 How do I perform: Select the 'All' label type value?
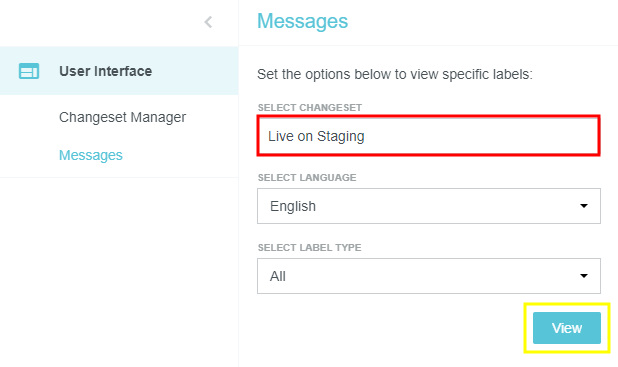[x=278, y=276]
